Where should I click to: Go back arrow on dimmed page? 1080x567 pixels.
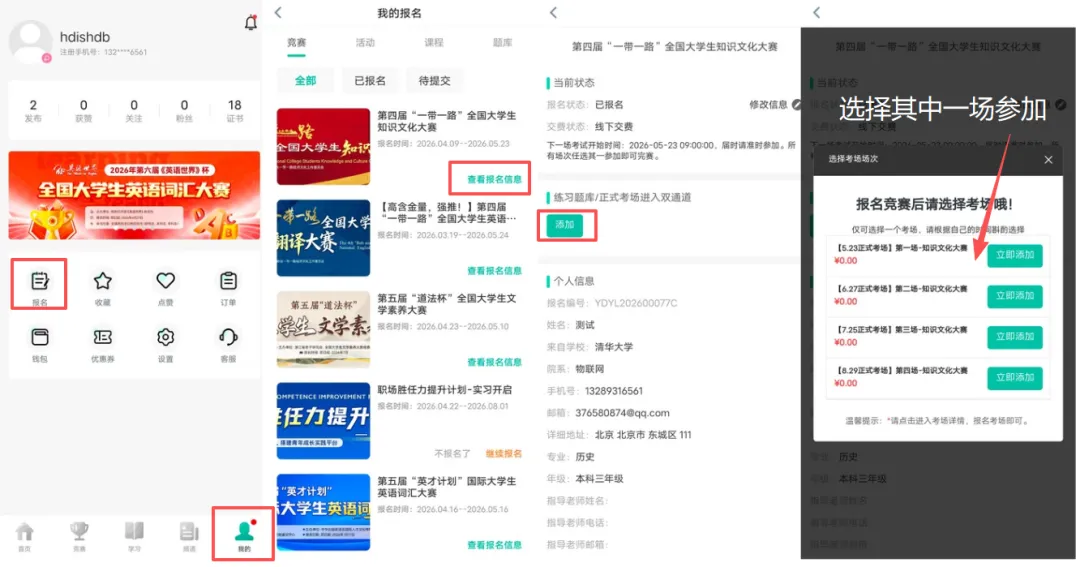[817, 12]
